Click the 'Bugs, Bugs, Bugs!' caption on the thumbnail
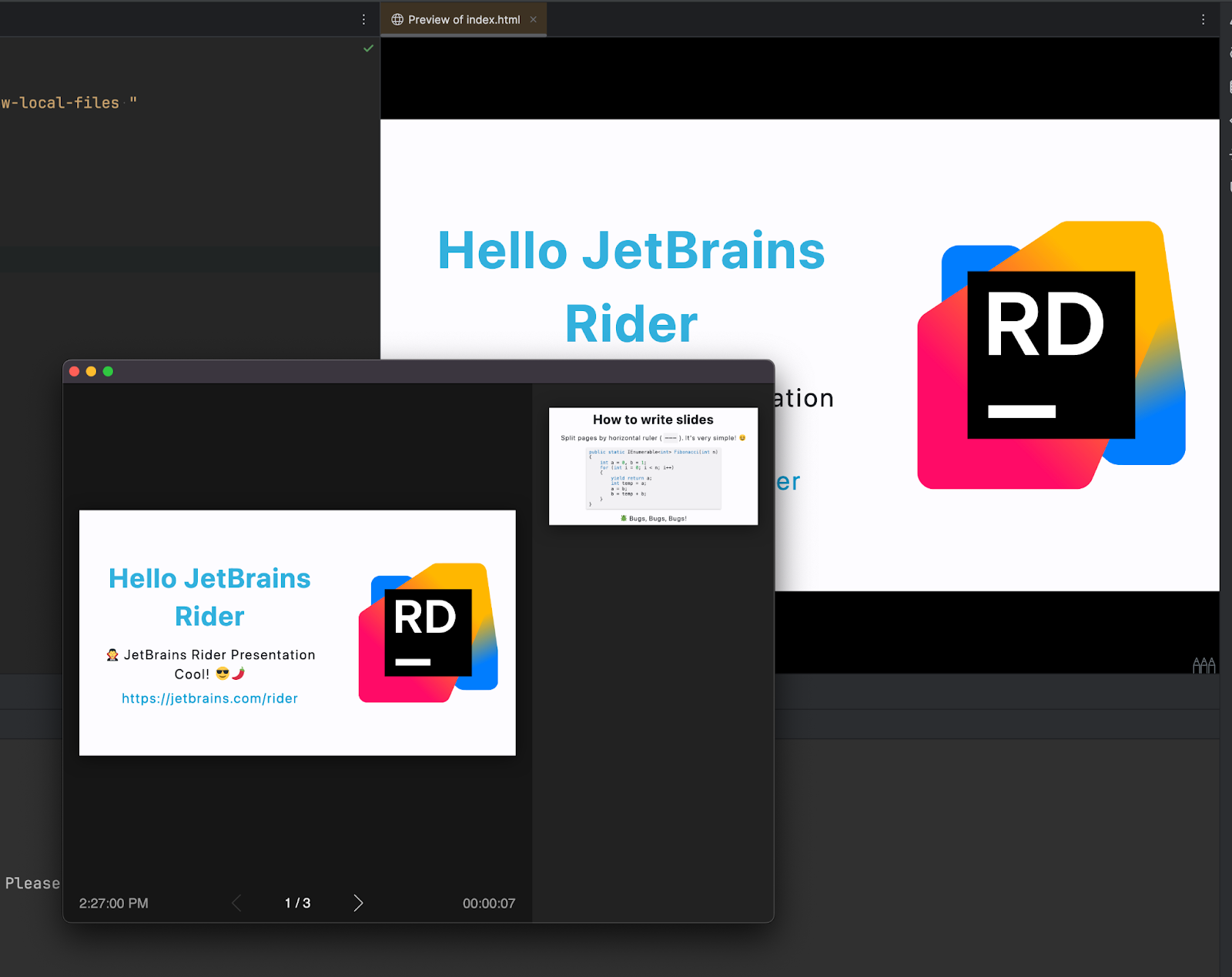The width and height of the screenshot is (1232, 977). pyautogui.click(x=658, y=518)
